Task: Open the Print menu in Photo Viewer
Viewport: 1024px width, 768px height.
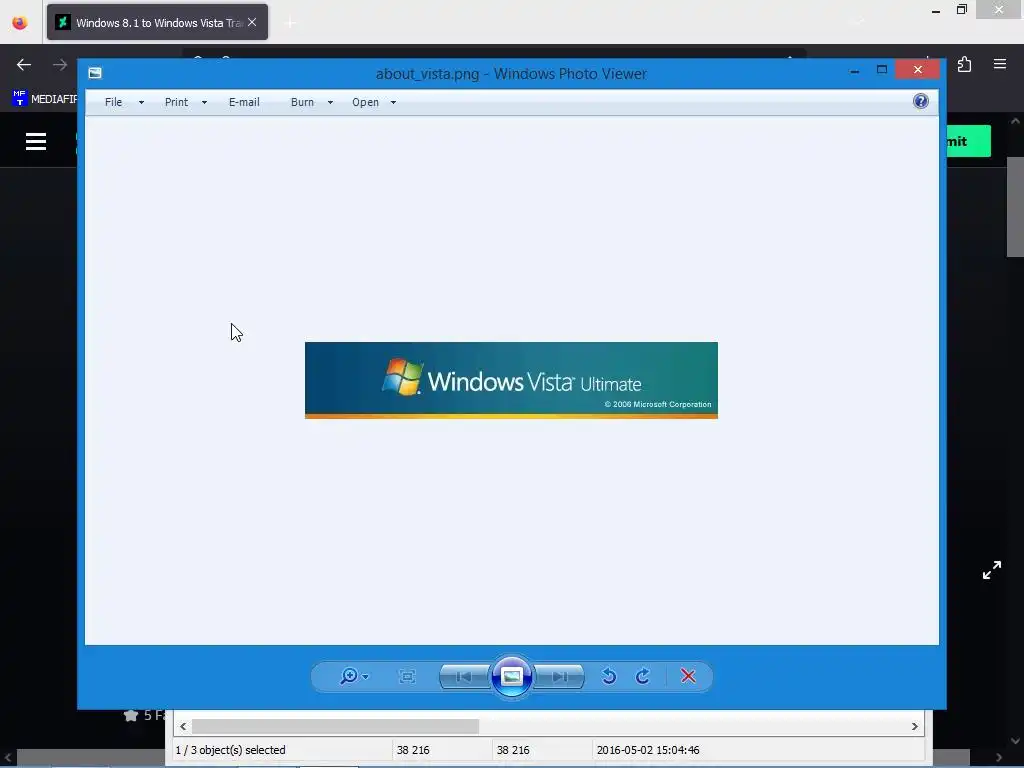Action: pyautogui.click(x=176, y=102)
